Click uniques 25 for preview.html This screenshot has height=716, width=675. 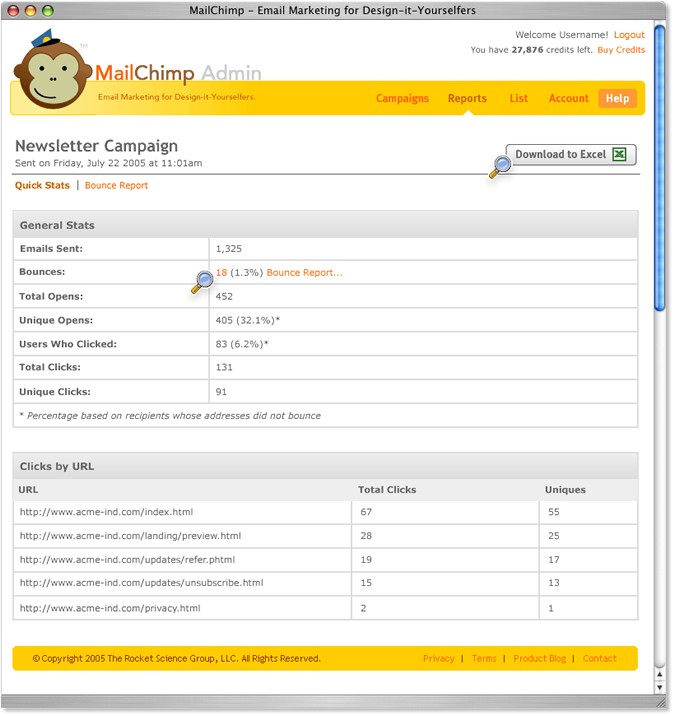[x=554, y=536]
